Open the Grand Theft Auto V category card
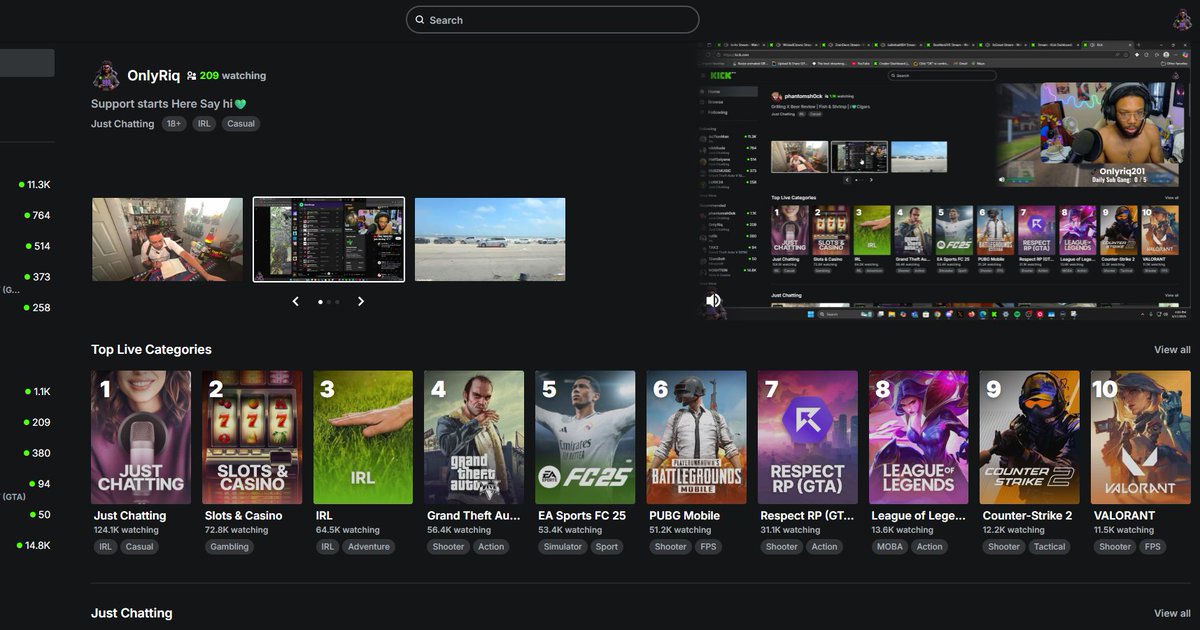This screenshot has height=630, width=1200. tap(474, 437)
